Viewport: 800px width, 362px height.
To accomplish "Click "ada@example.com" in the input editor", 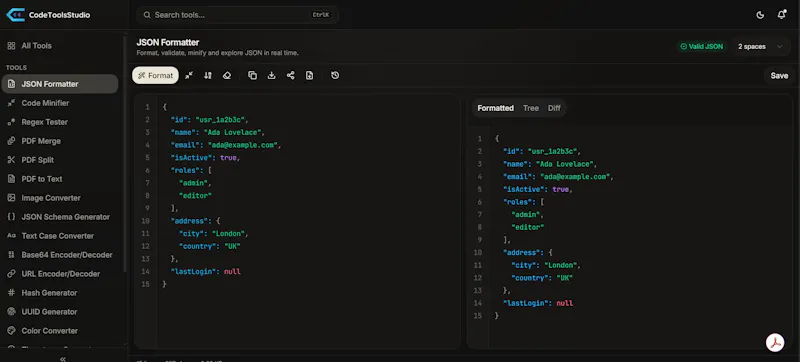I will [x=242, y=145].
